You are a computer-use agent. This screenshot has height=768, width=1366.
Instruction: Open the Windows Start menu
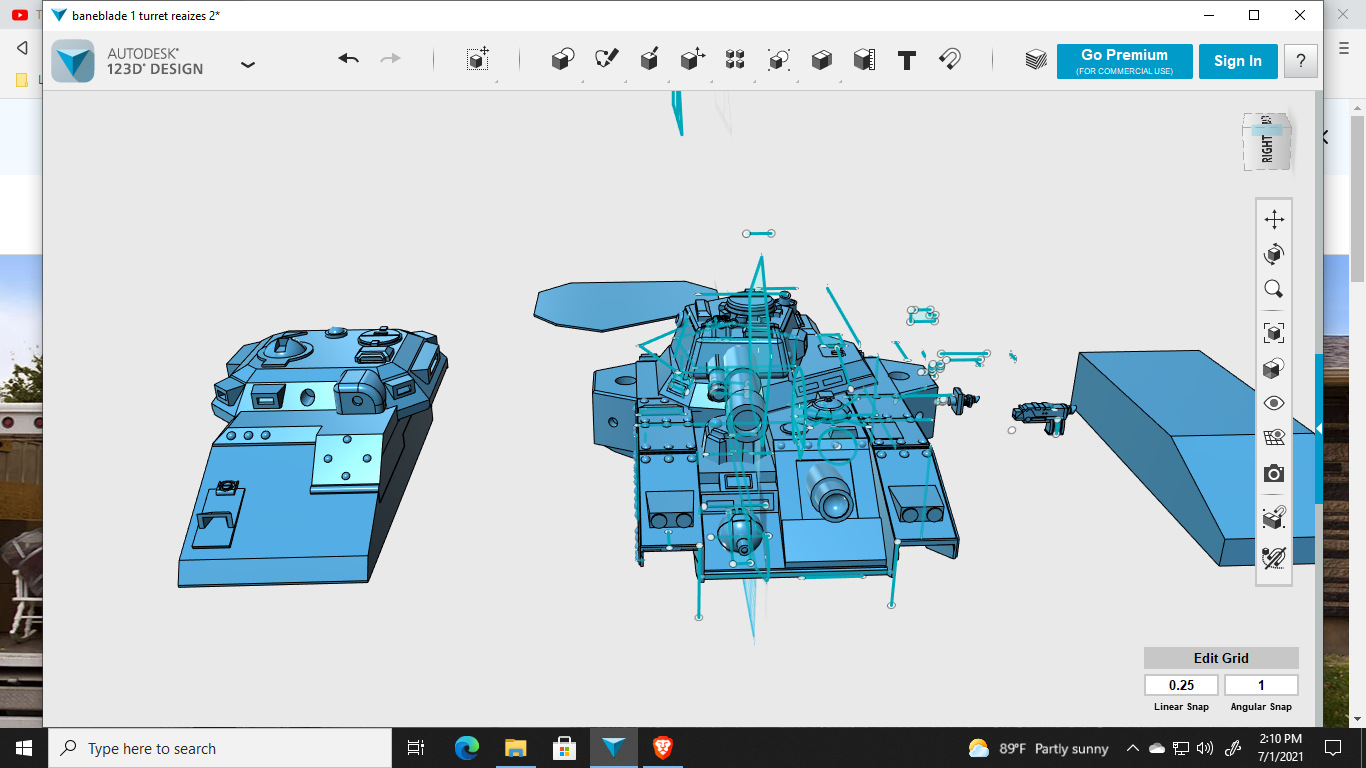point(23,748)
